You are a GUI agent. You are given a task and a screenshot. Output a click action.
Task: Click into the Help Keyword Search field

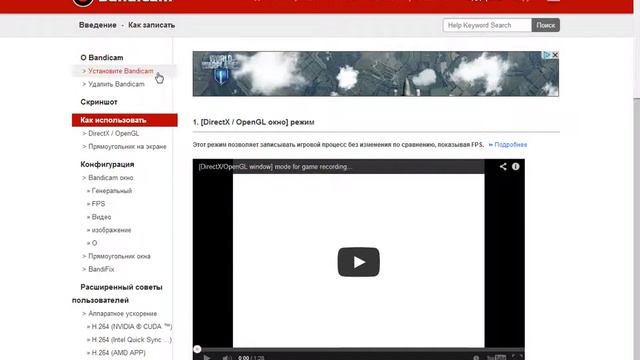(487, 25)
